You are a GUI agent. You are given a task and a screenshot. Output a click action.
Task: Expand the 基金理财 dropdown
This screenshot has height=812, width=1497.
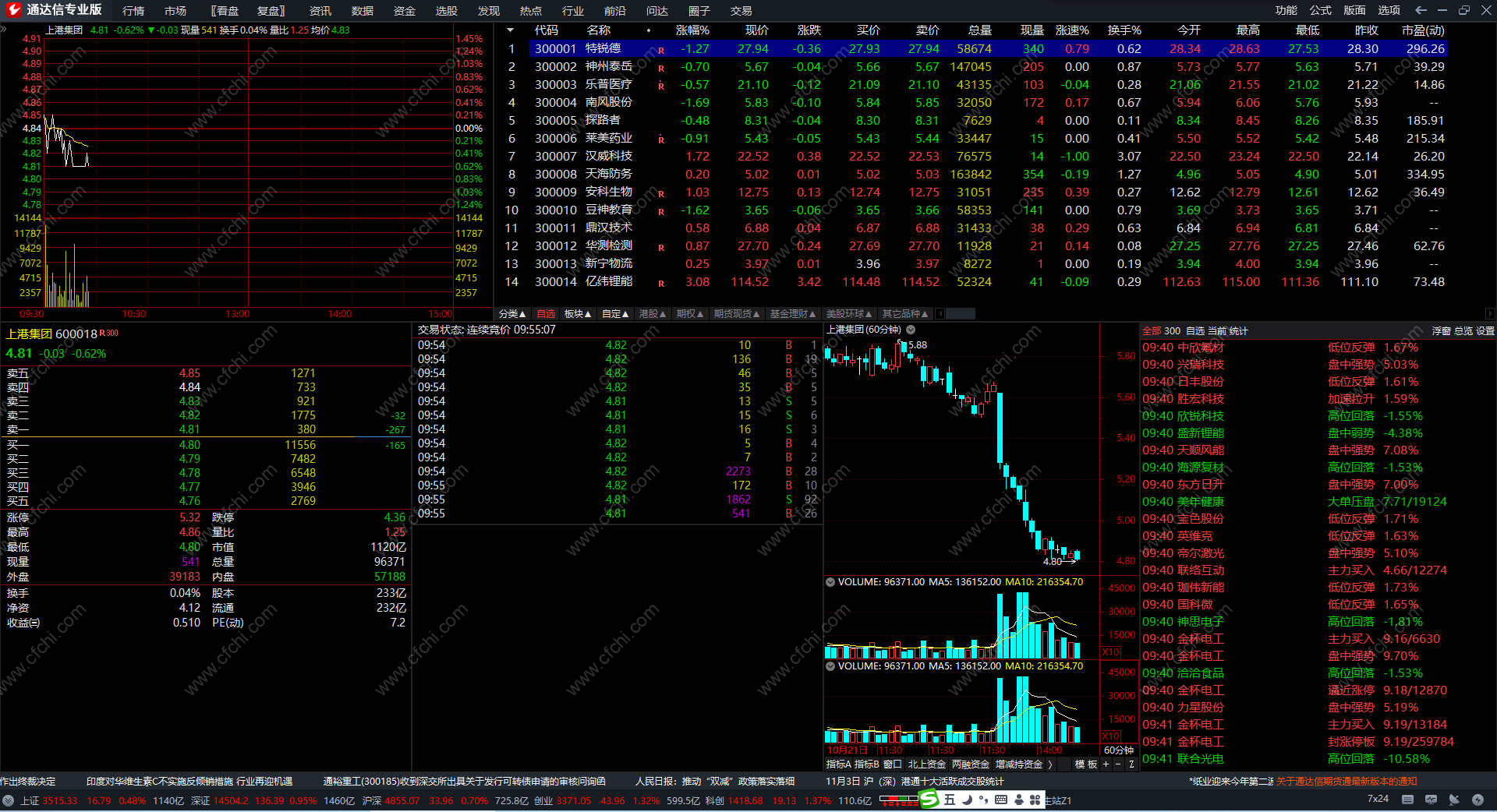coord(793,314)
